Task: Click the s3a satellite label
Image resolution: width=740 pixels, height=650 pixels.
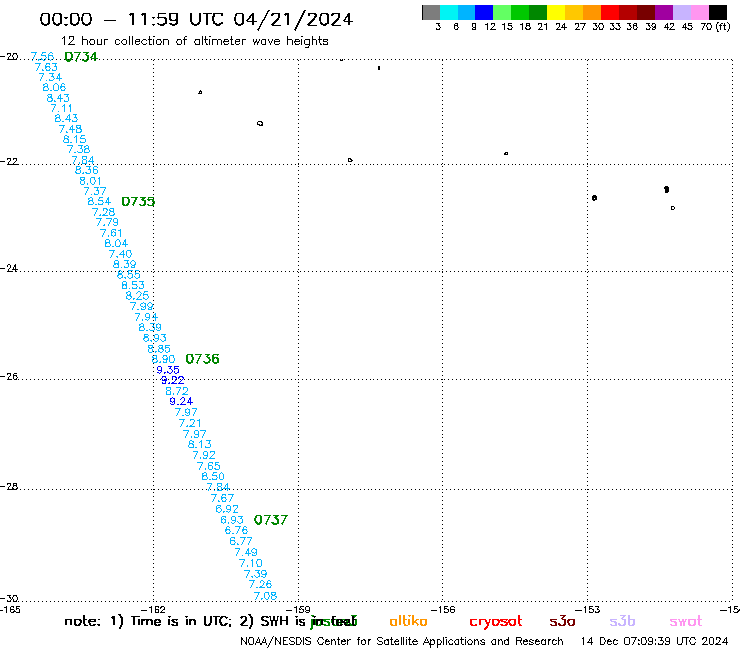Action: coord(562,621)
